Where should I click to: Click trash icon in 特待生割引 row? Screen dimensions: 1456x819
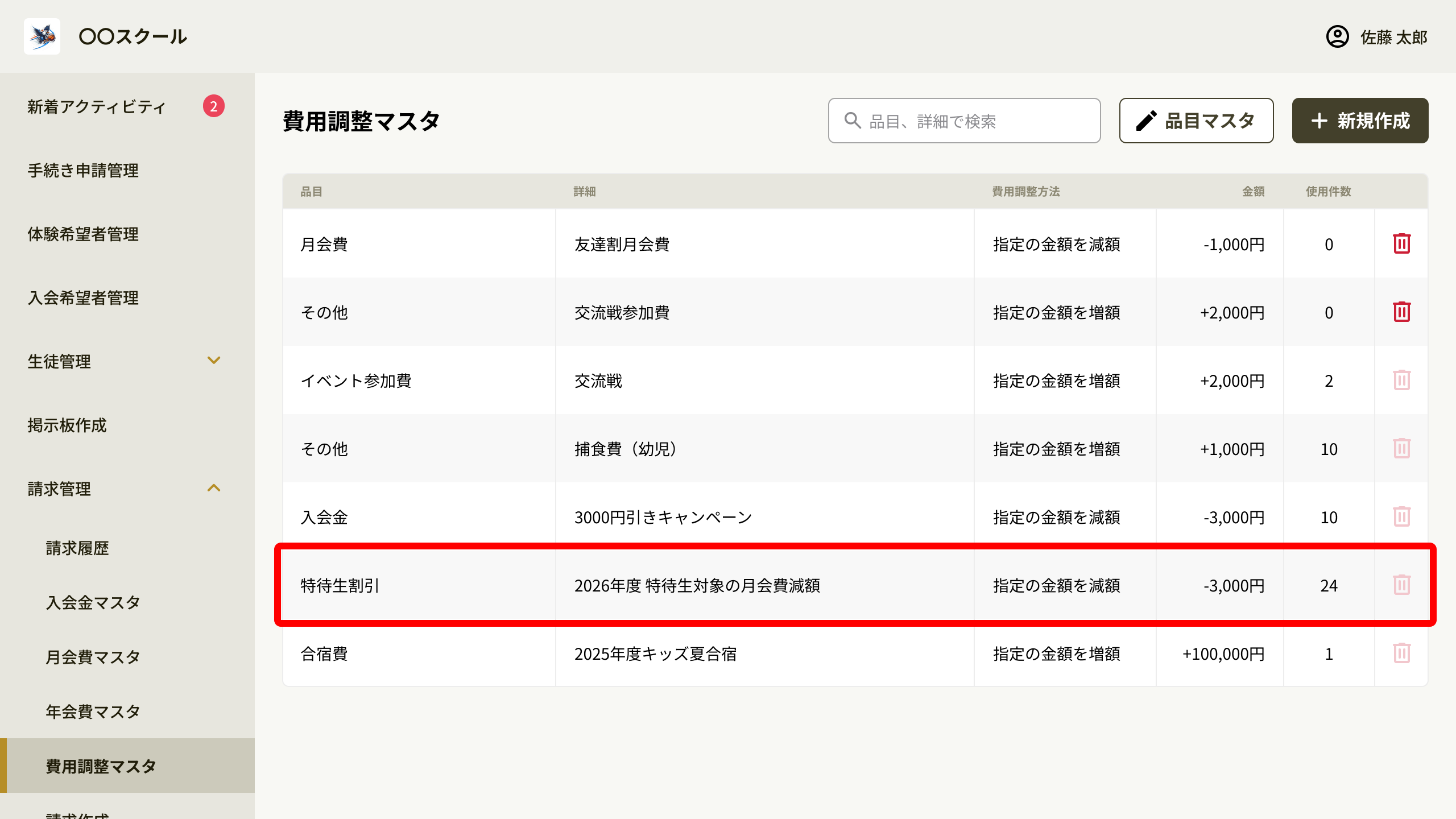(x=1401, y=585)
